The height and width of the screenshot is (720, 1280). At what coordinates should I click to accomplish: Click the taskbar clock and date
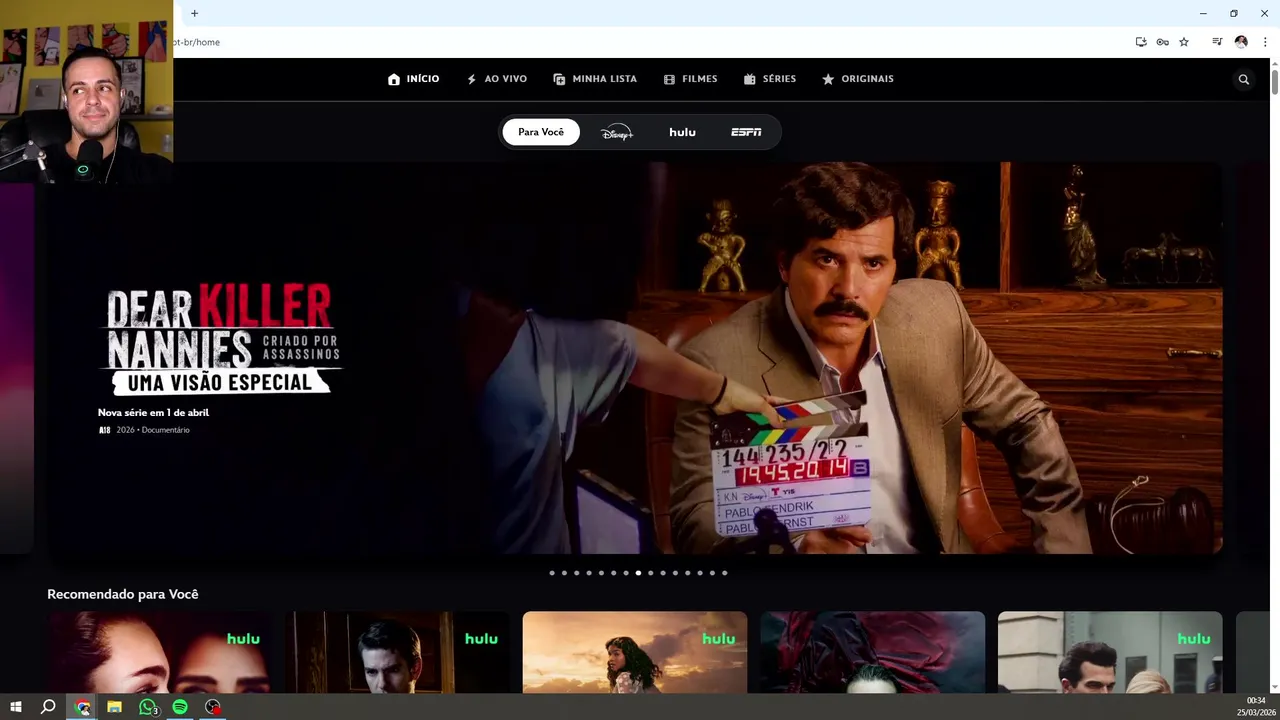click(1255, 706)
